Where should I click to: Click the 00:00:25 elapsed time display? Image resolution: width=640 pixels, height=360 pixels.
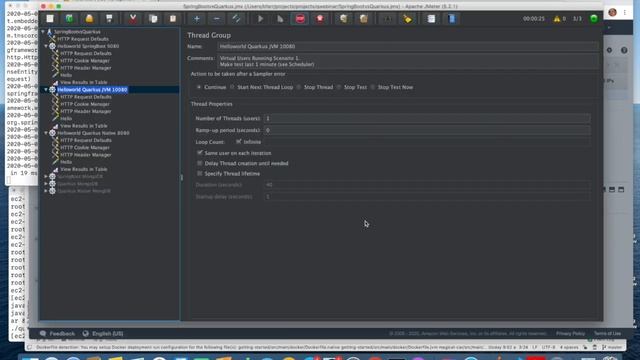pos(533,19)
